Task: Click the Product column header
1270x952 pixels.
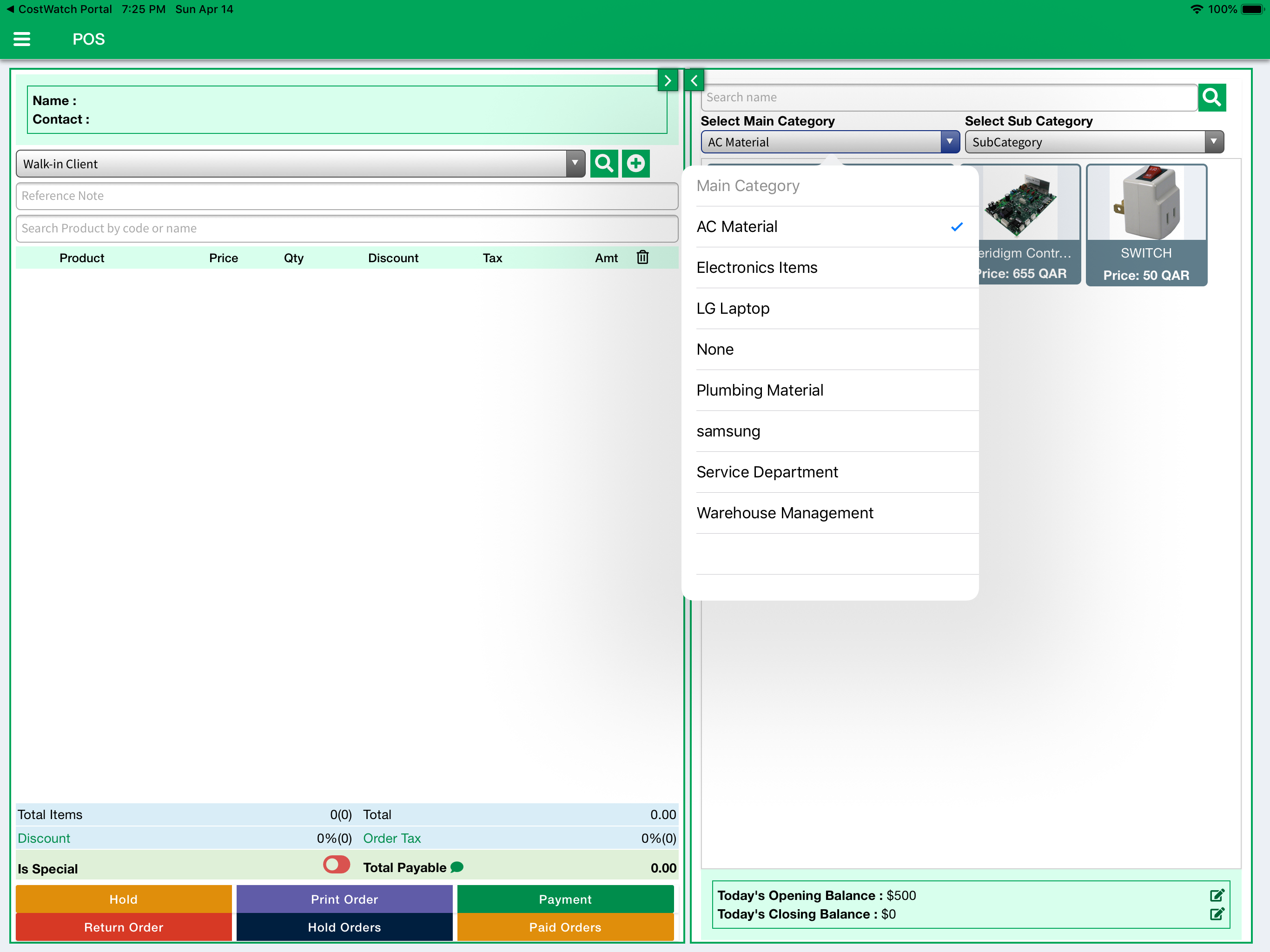Action: [x=81, y=258]
